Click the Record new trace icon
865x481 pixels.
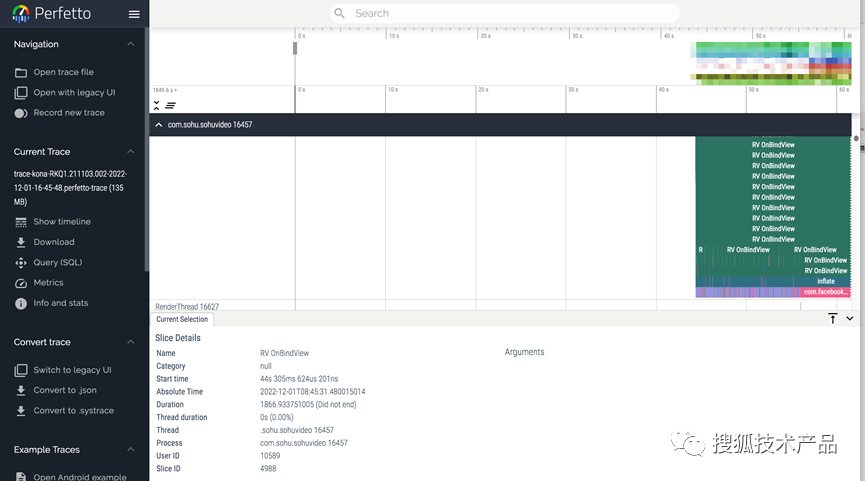tap(21, 113)
